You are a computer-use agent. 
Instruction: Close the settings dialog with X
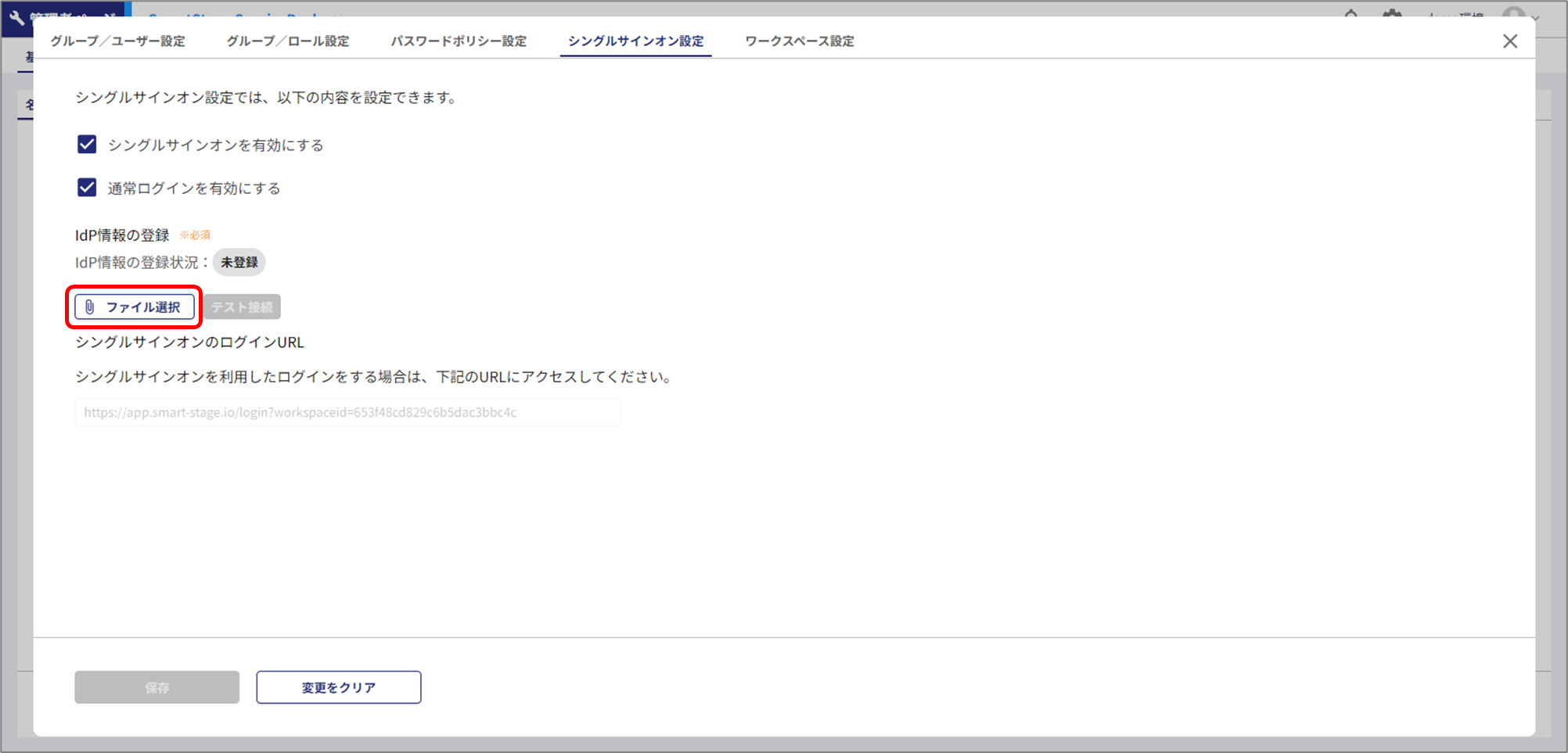tap(1509, 41)
